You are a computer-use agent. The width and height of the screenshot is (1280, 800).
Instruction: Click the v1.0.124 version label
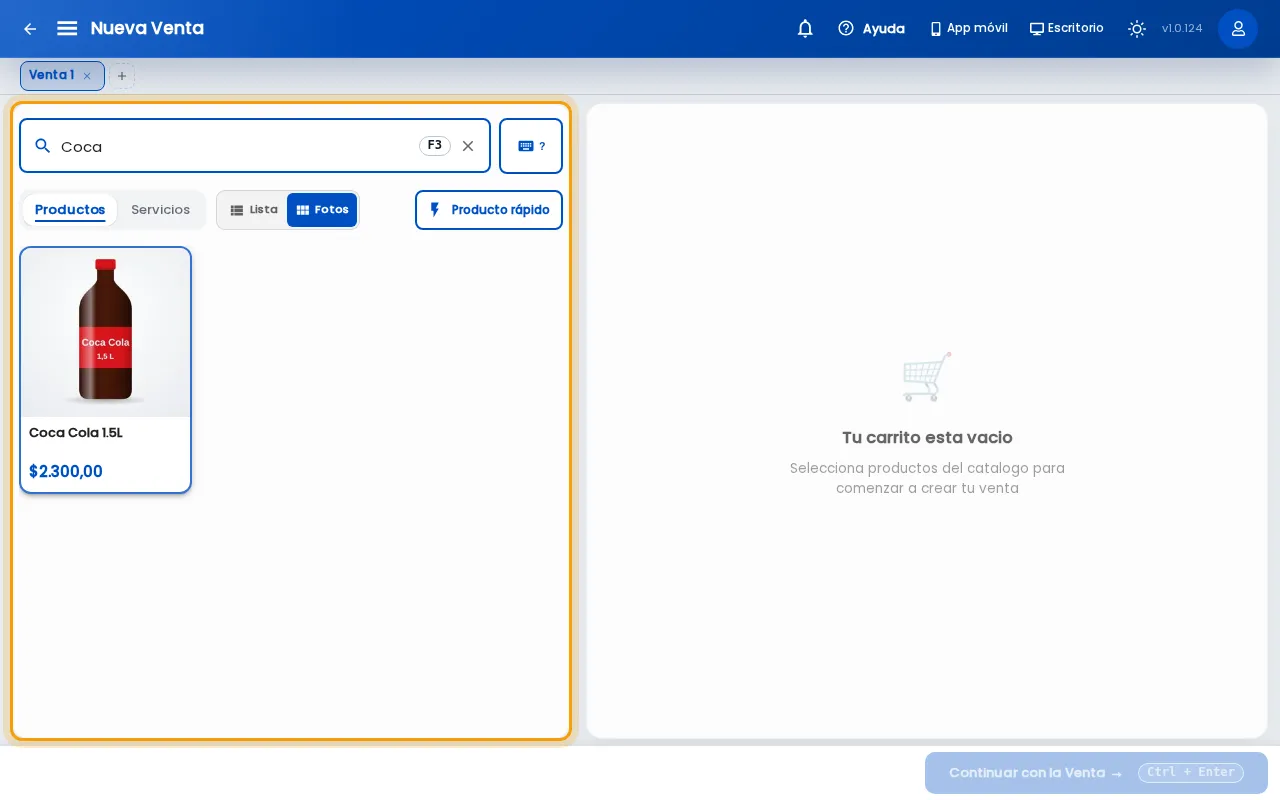pos(1182,28)
